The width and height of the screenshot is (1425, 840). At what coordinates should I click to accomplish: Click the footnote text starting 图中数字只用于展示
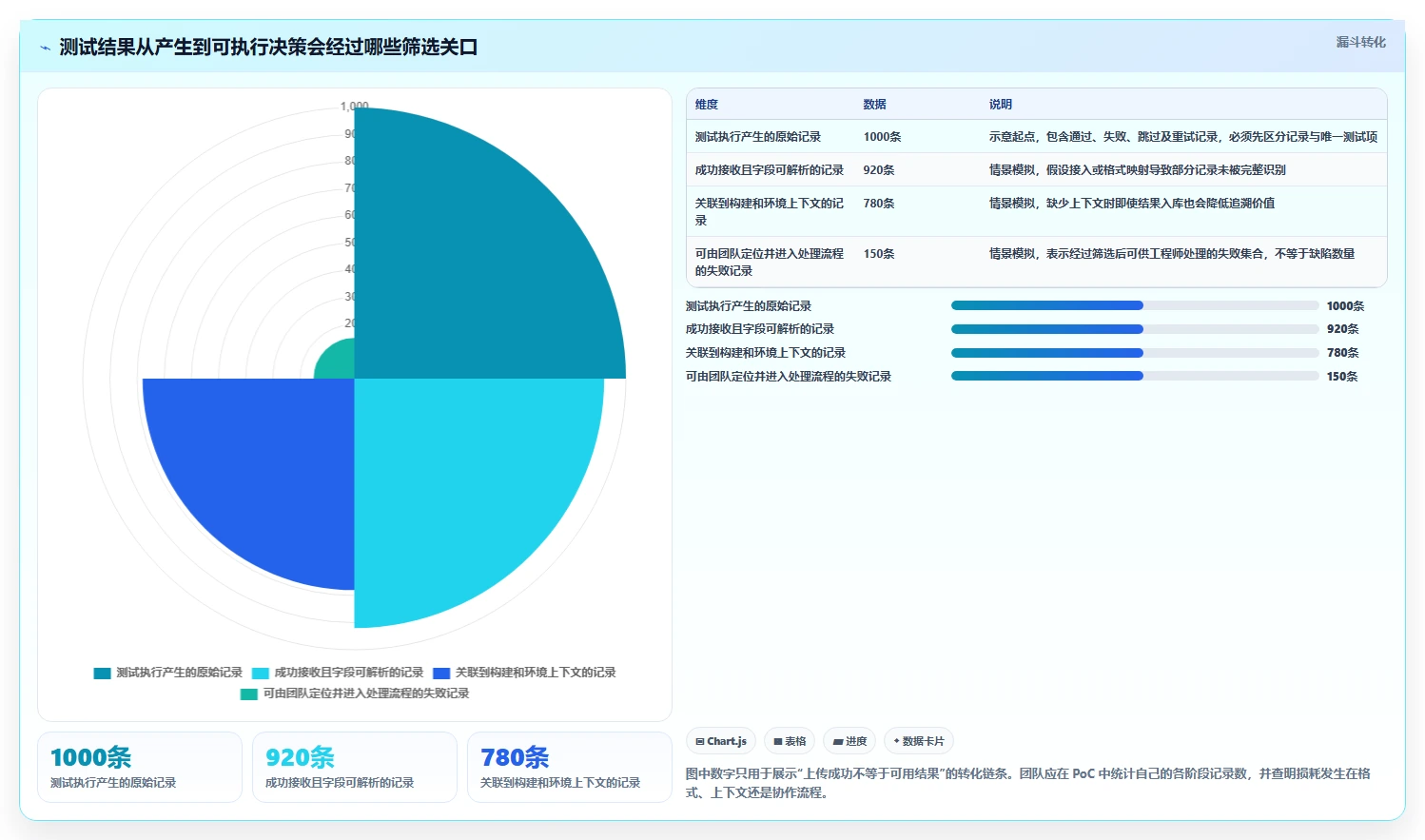tap(1028, 783)
